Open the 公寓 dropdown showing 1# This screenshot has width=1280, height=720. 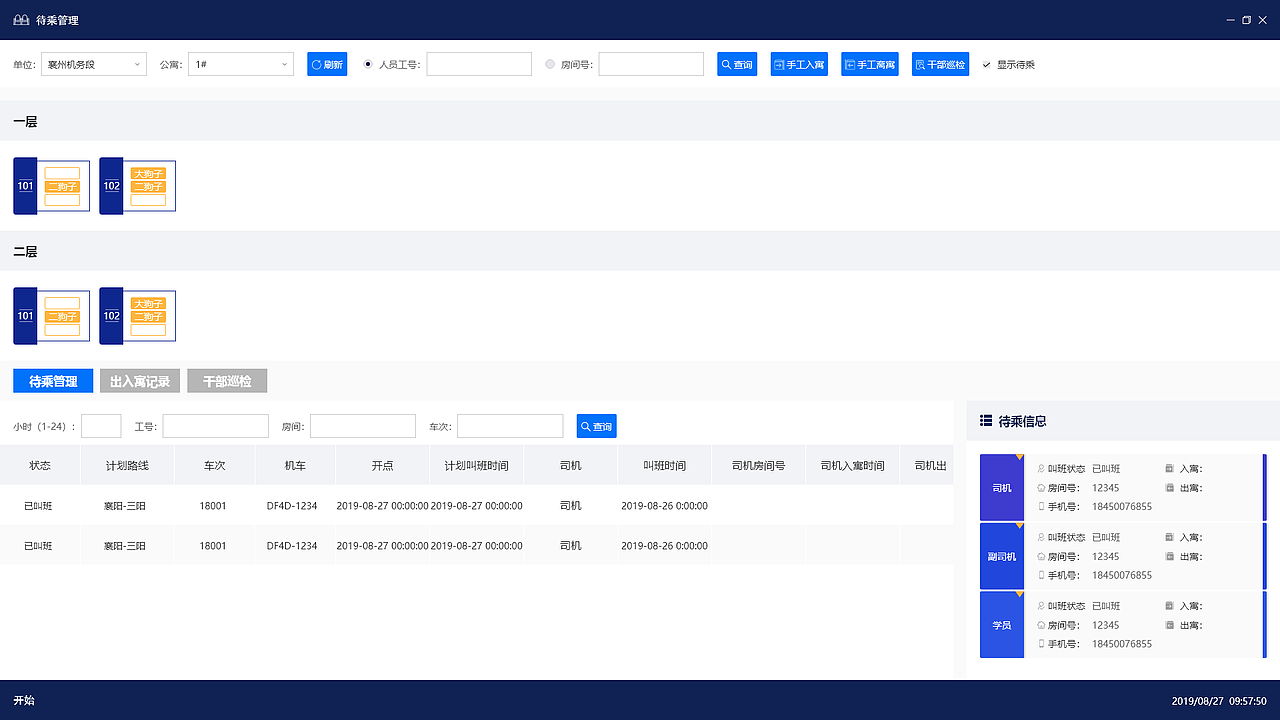(x=241, y=64)
